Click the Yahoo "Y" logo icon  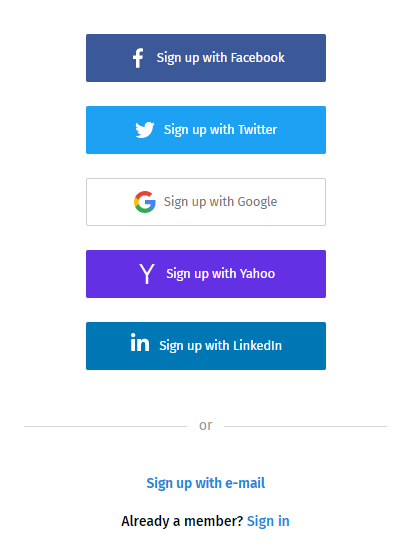tap(147, 274)
